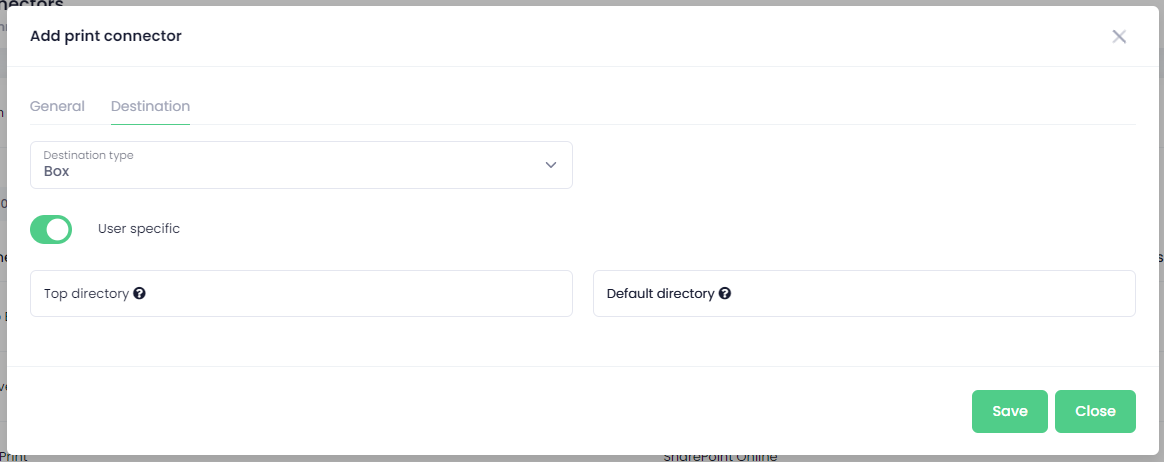Viewport: 1164px width, 462px height.
Task: Click the Default directory help question-mark icon
Action: [x=725, y=293]
